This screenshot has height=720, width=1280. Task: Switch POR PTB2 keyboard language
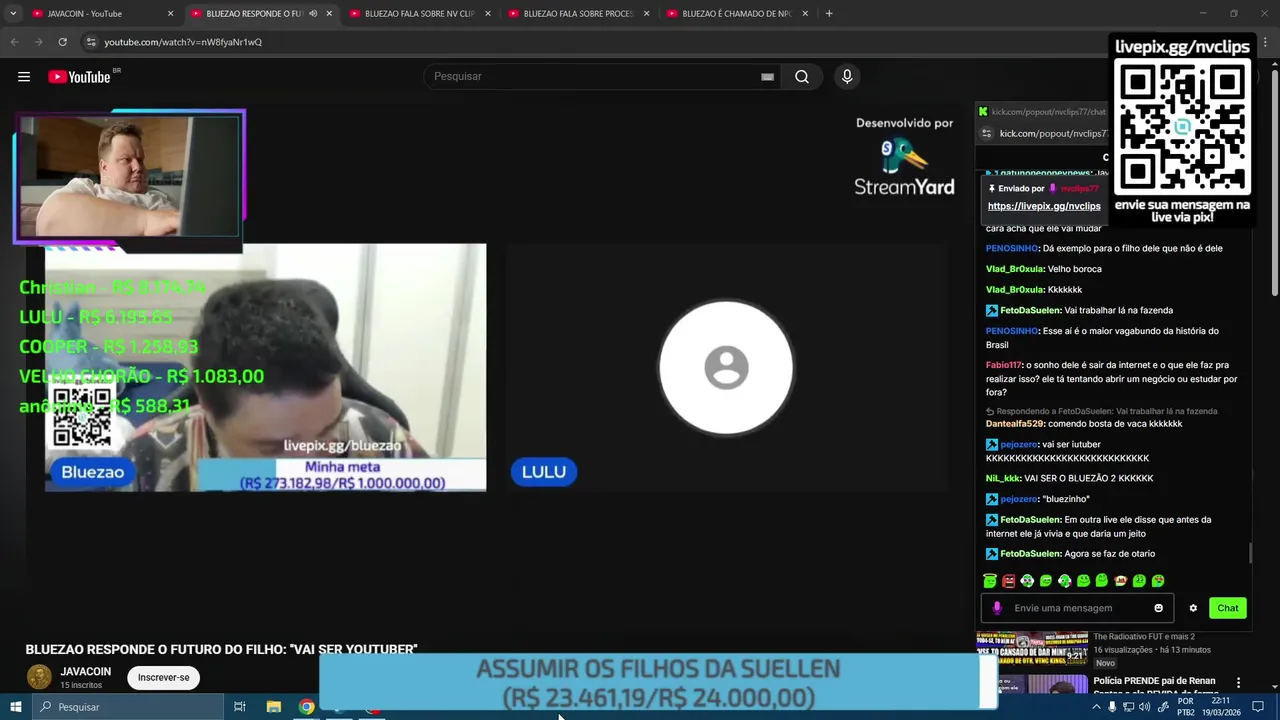point(1186,707)
